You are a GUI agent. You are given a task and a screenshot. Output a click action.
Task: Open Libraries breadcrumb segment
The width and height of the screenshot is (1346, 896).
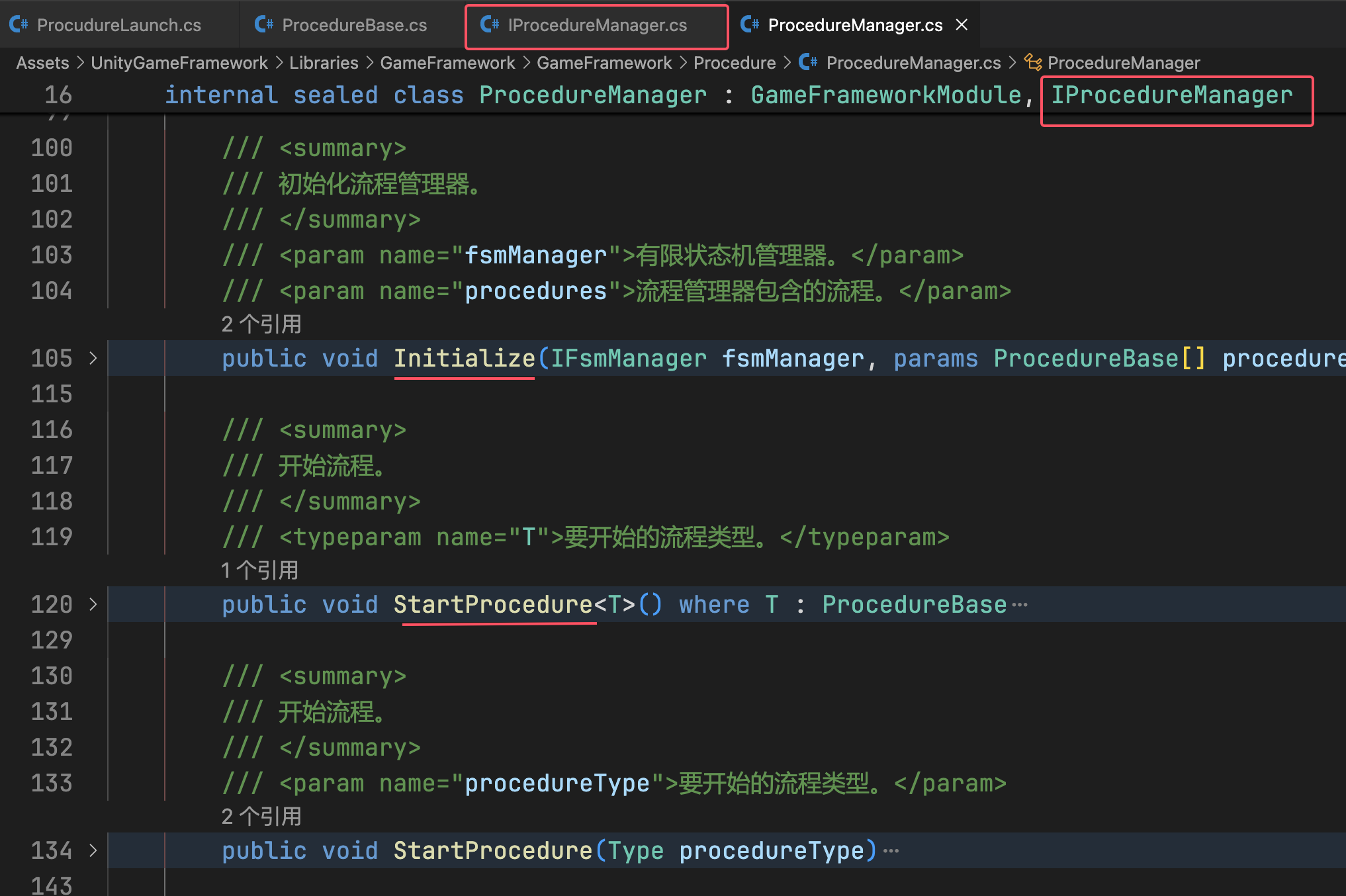pos(324,63)
